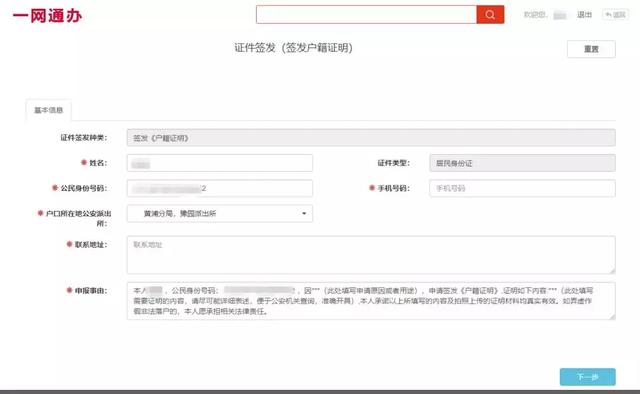Open the 户口所在地公安派出所 dropdown
640x394 pixels.
coord(220,214)
